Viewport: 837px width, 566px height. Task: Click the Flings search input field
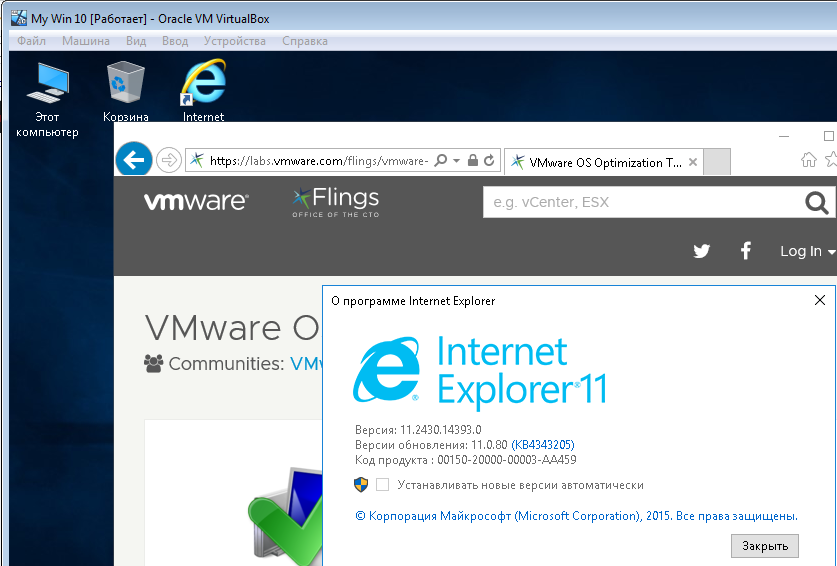click(x=641, y=202)
